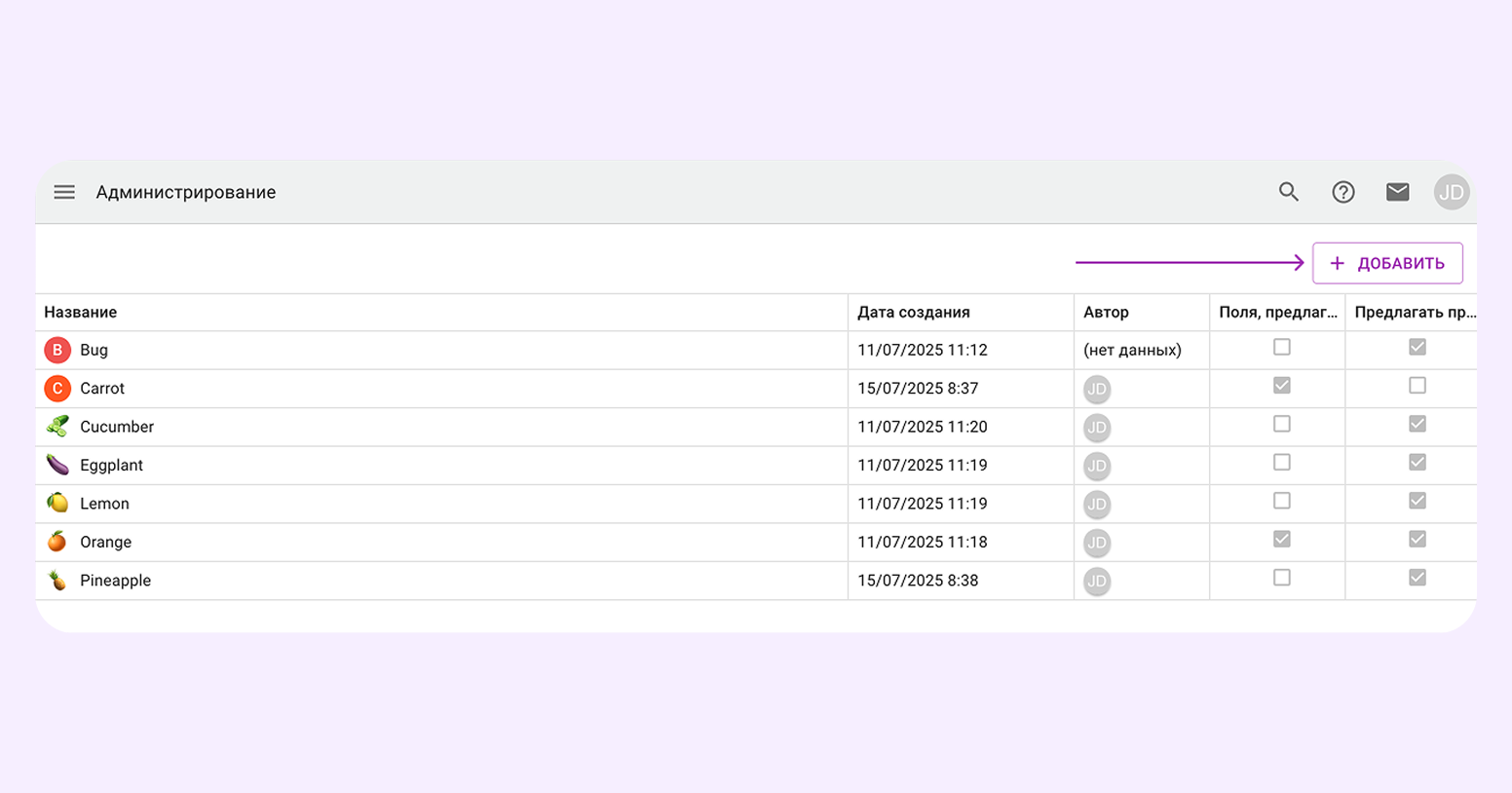Uncheck Orange's 'Поля, предлаг...' checkbox
Viewport: 1512px width, 793px height.
1281,540
